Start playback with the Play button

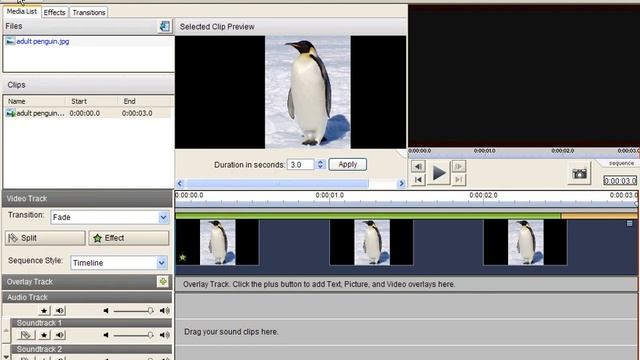pos(439,173)
